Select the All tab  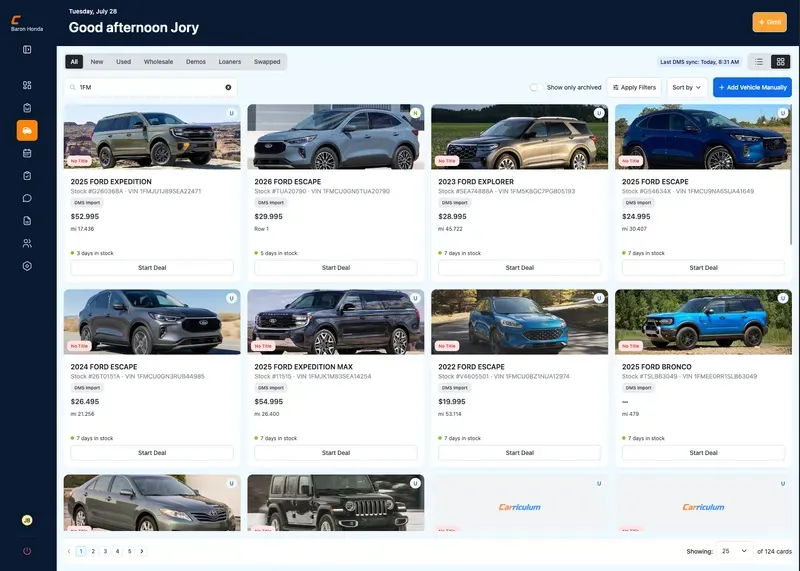coord(74,62)
